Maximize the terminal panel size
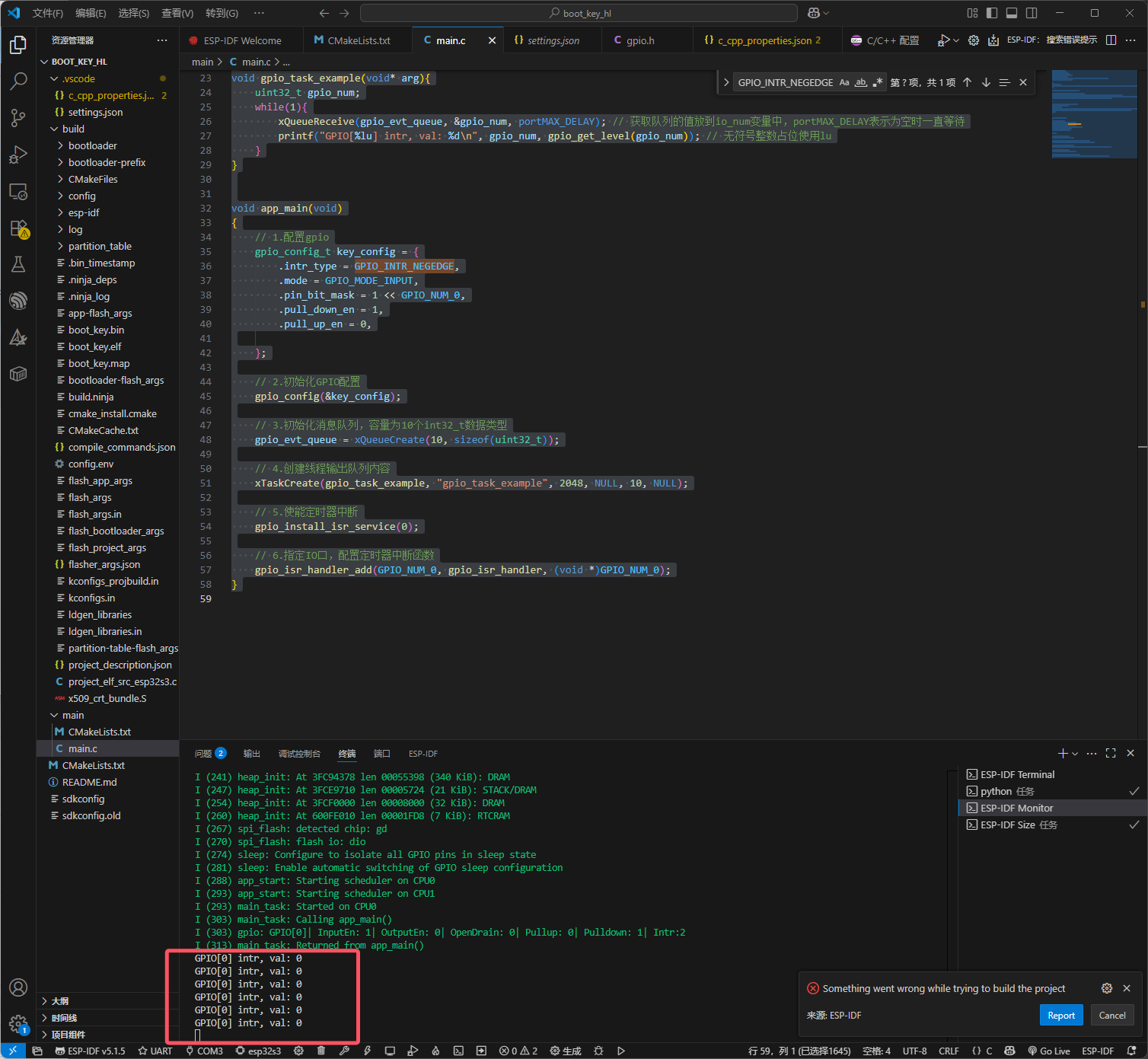The width and height of the screenshot is (1148, 1059). pos(1111,753)
